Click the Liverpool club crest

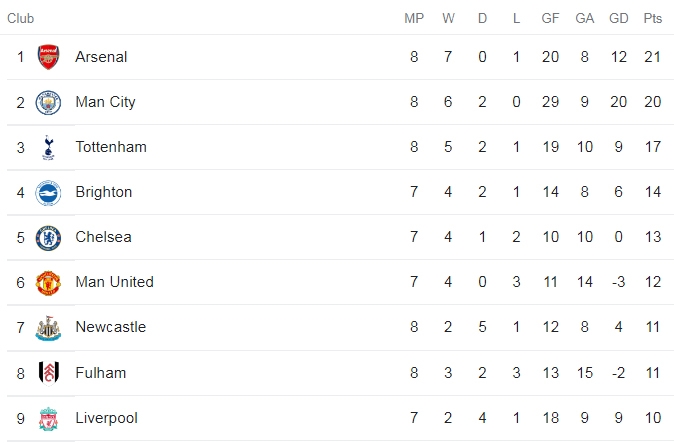[48, 417]
